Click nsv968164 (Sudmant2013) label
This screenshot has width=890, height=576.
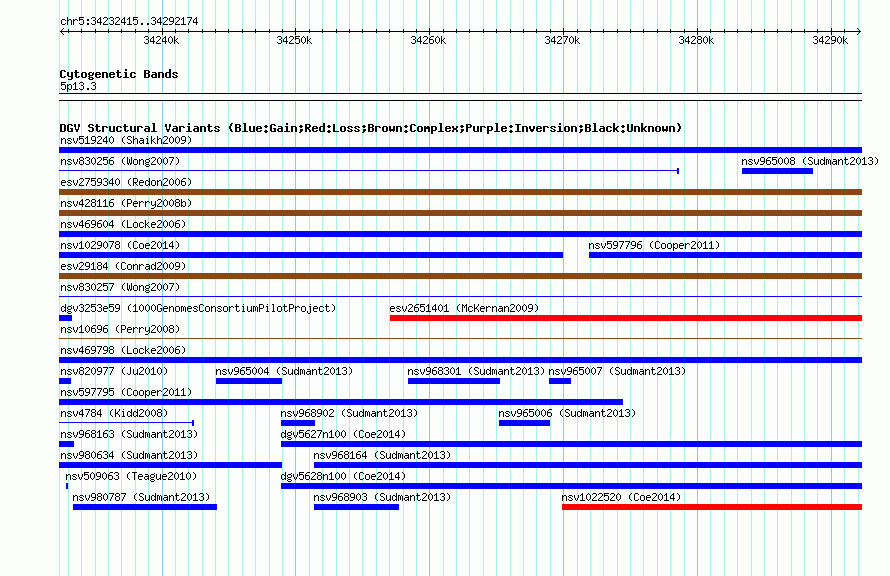(382, 455)
